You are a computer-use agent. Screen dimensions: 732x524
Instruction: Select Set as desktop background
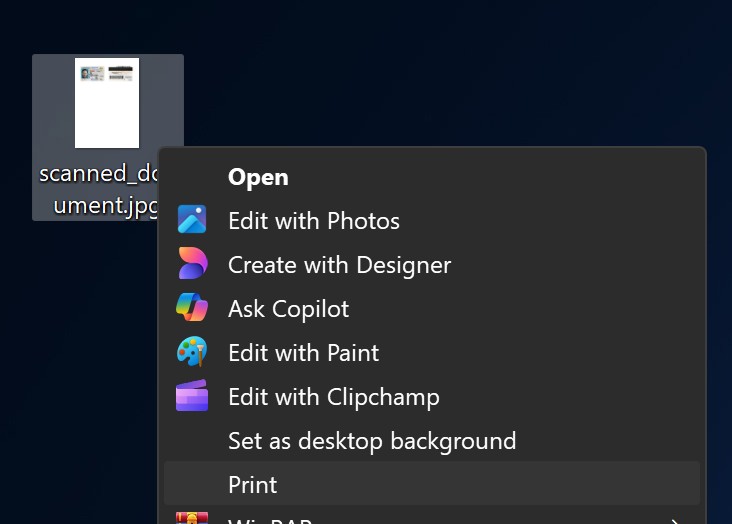(x=371, y=441)
